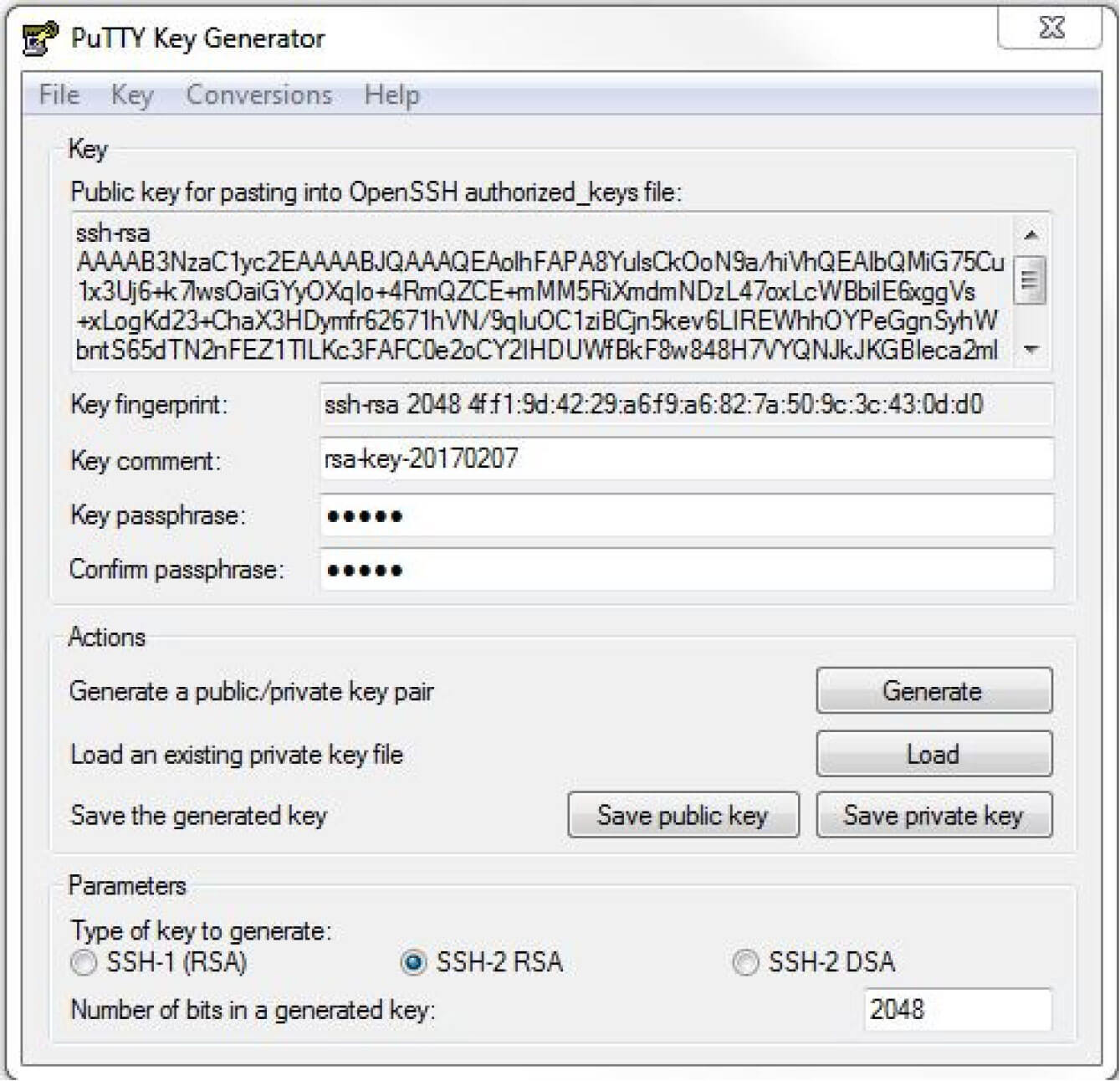Image resolution: width=1120 pixels, height=1081 pixels.
Task: Open the Key menu
Action: (132, 95)
